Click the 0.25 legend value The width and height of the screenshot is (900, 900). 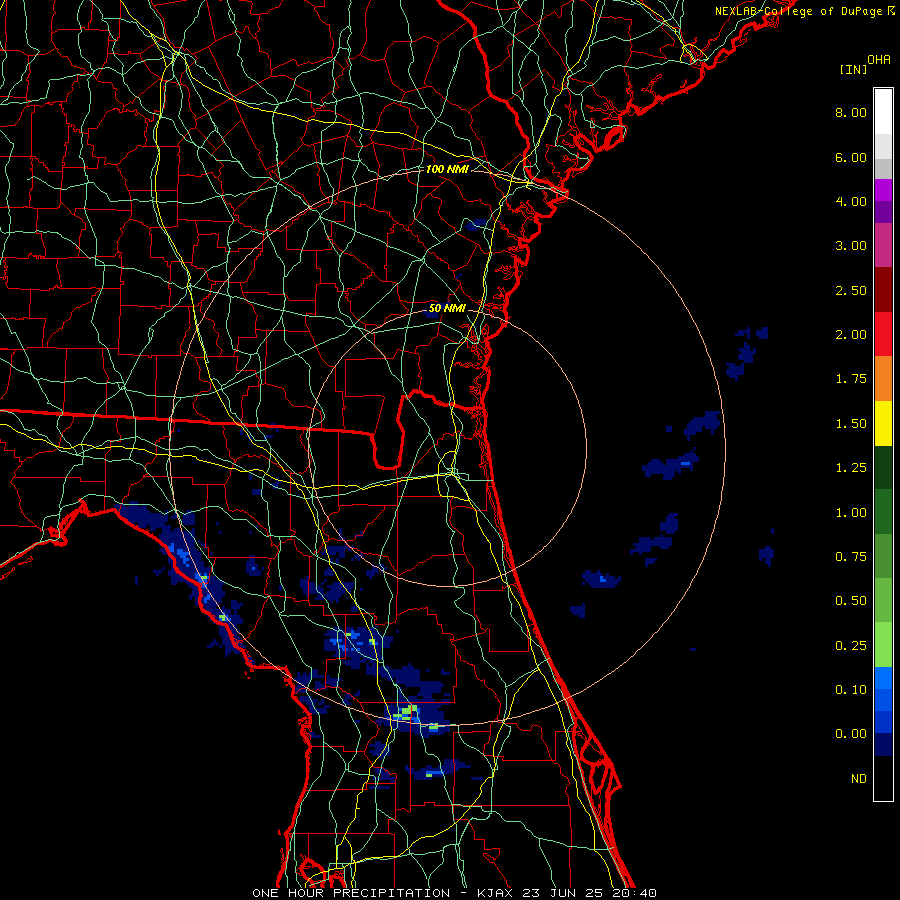point(851,646)
